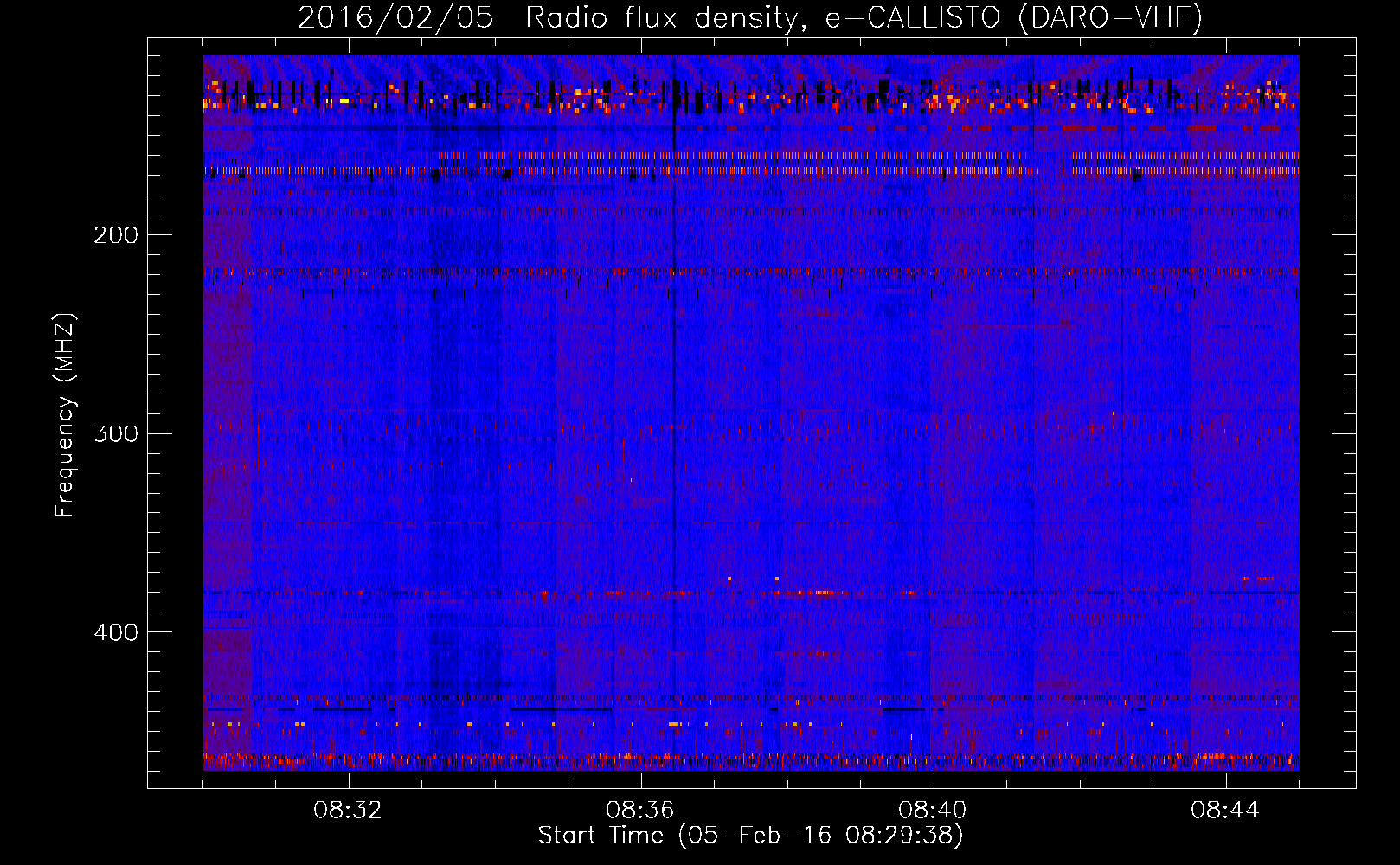Click the Frequency (MHZ) axis label
This screenshot has height=865, width=1400.
click(65, 415)
